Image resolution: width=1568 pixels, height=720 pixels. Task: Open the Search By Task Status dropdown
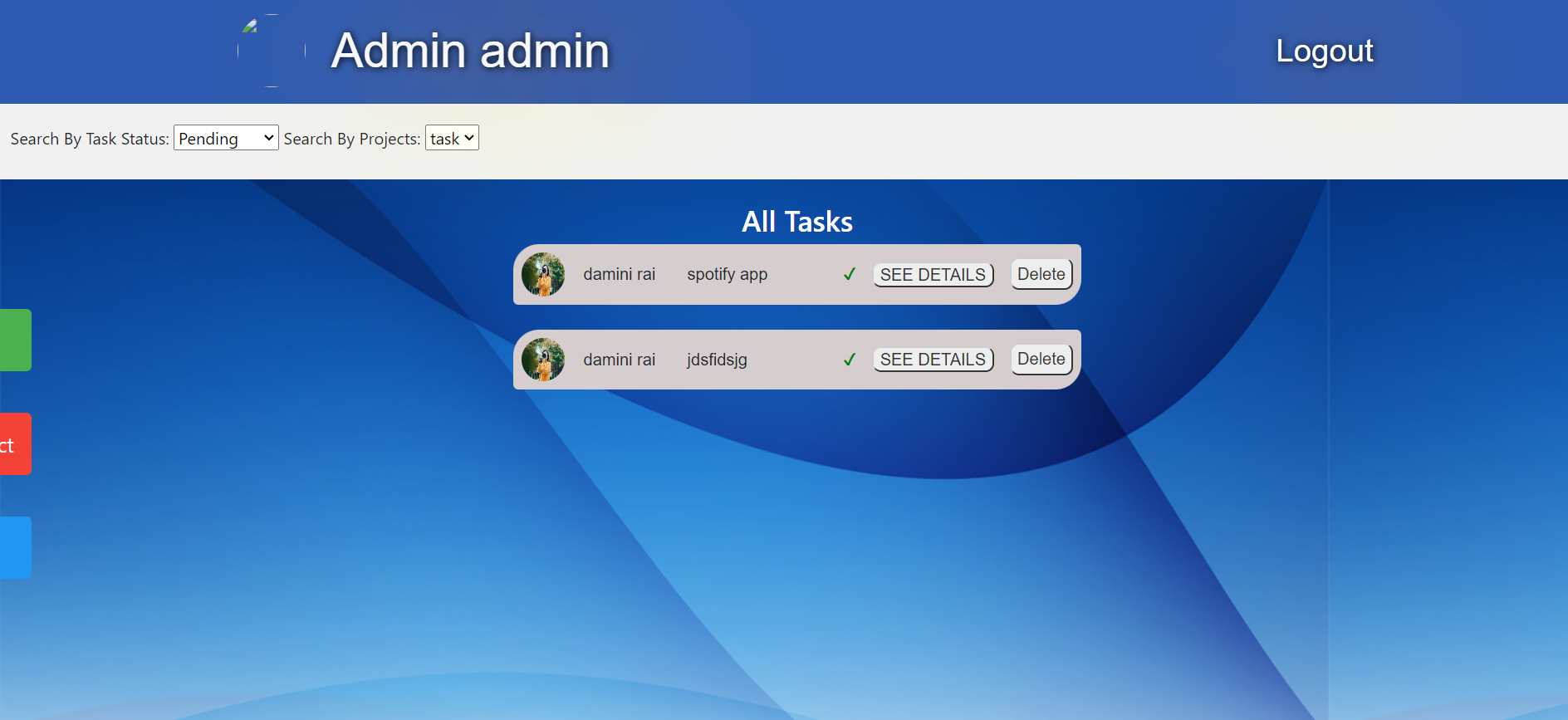pyautogui.click(x=225, y=139)
